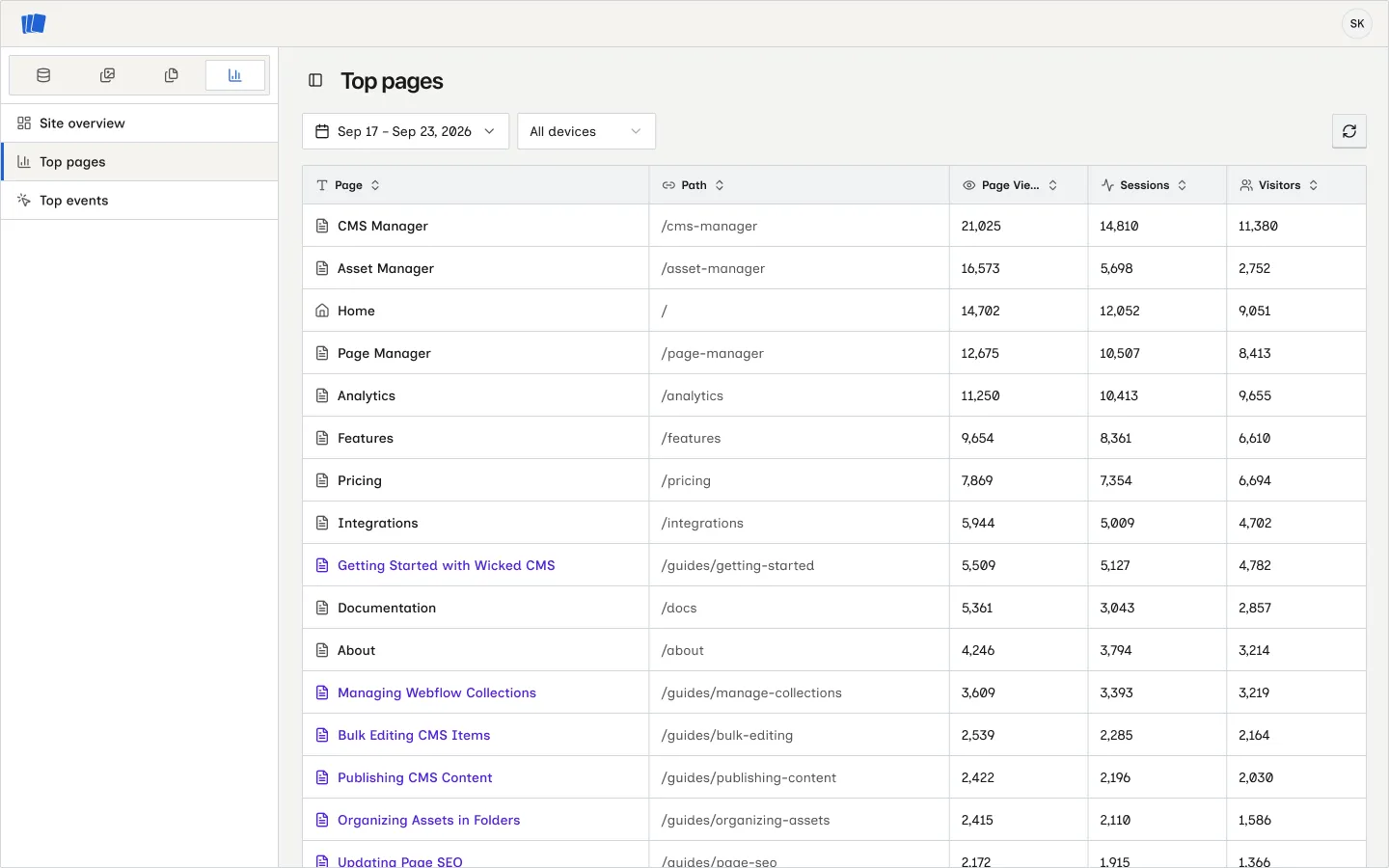
Task: Select the Features page name
Action: (x=366, y=438)
